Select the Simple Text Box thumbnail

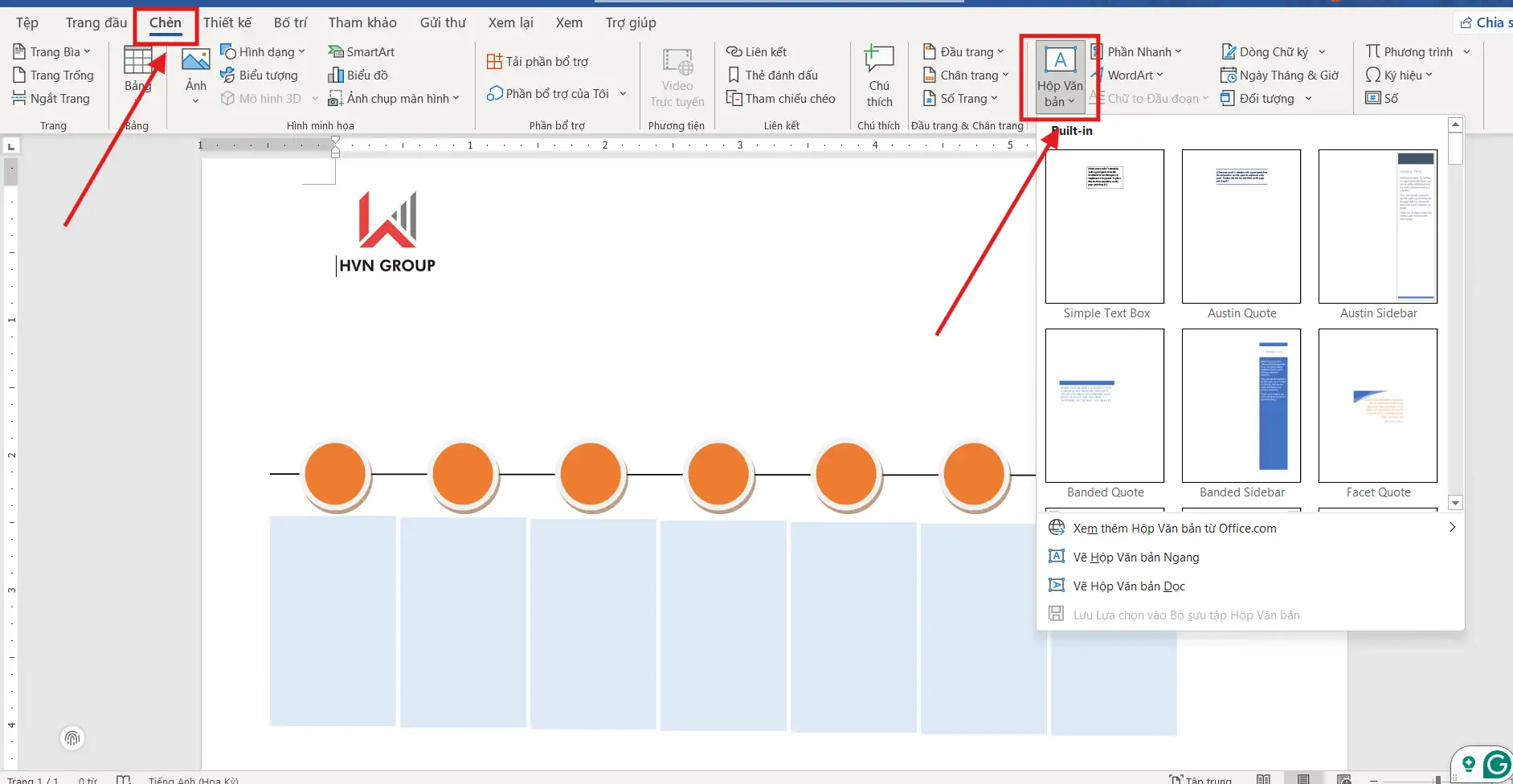tap(1105, 227)
